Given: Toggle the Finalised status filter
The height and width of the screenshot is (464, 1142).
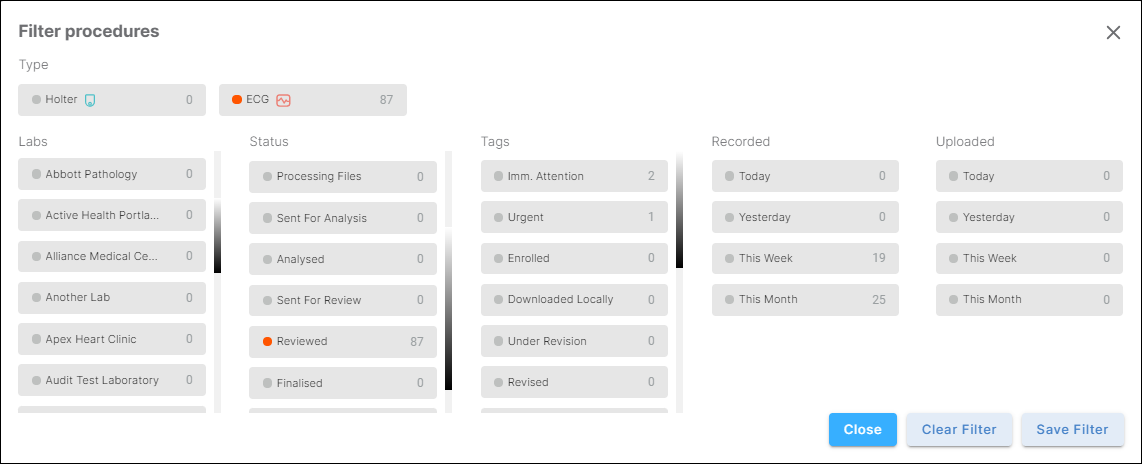Looking at the screenshot, I should [x=342, y=383].
